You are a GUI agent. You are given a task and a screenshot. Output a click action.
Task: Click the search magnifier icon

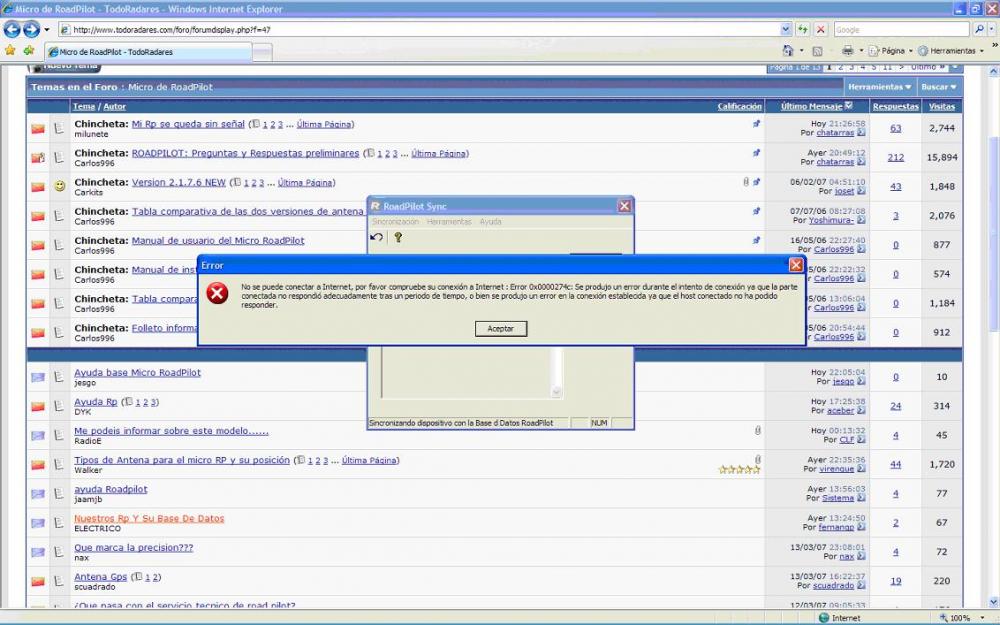pos(978,30)
